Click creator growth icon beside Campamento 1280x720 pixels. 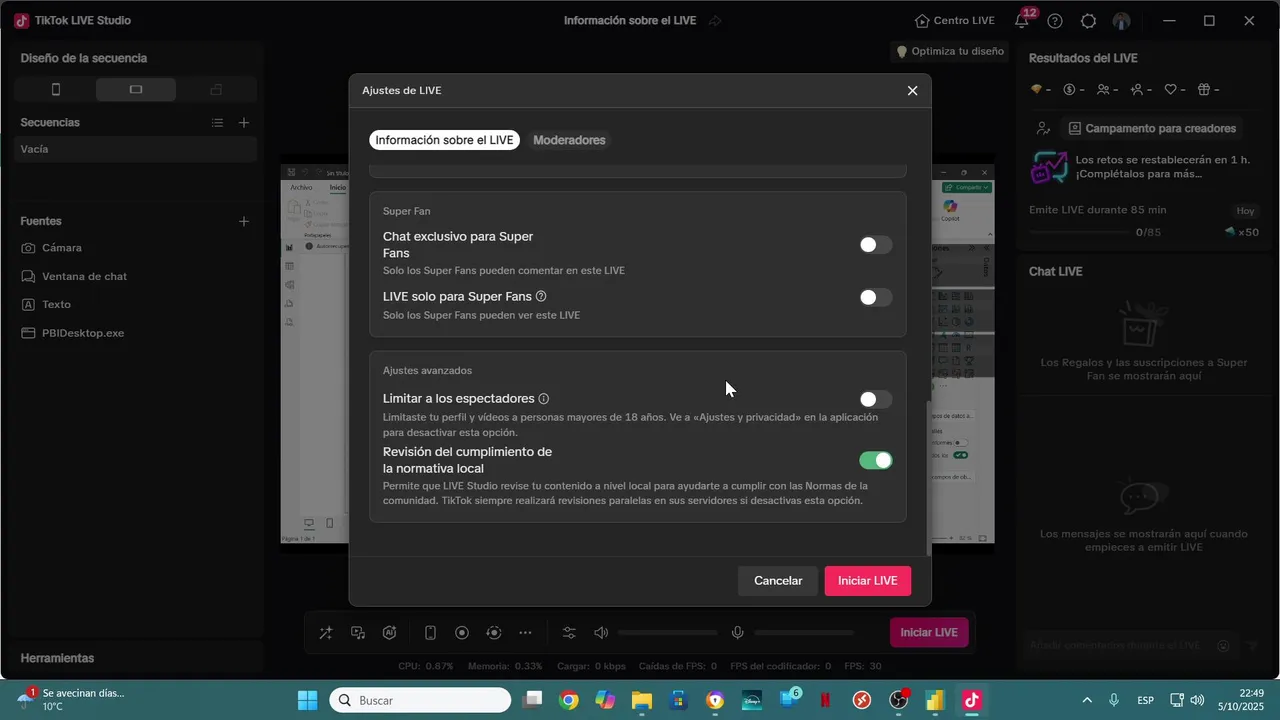point(1043,128)
